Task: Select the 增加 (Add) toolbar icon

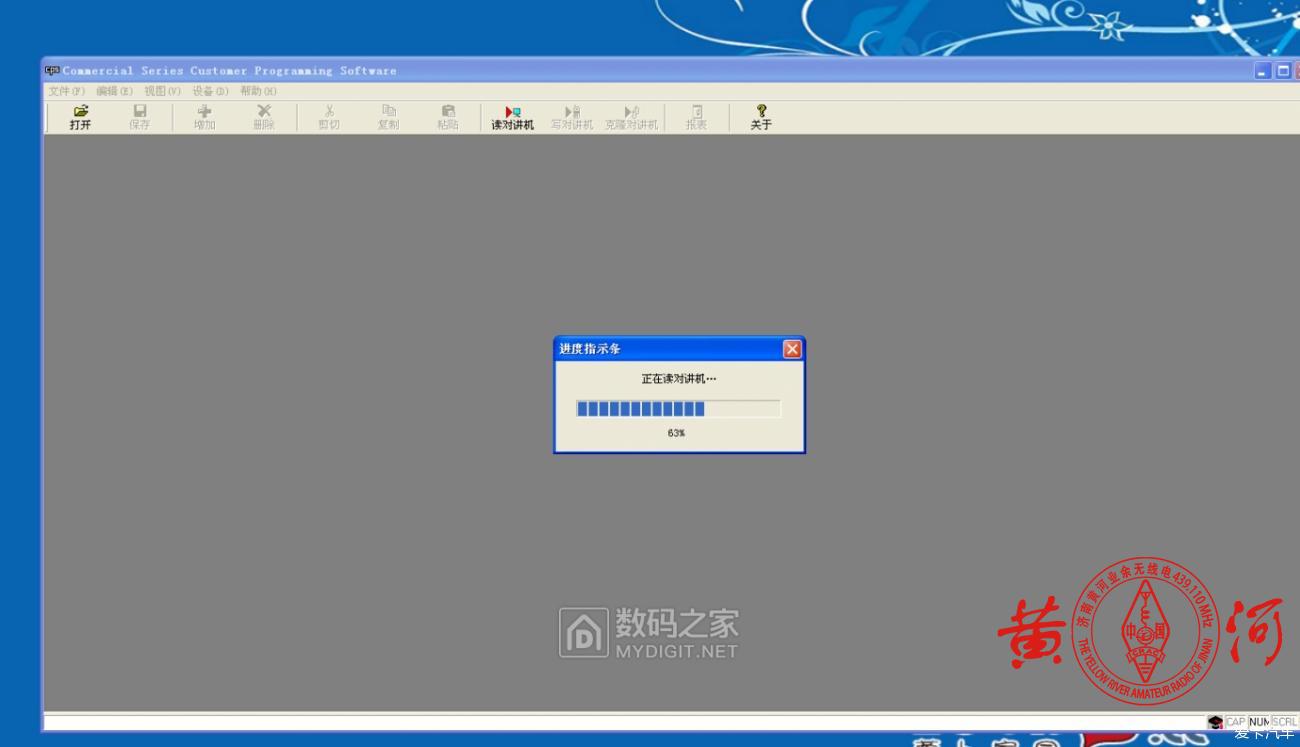Action: point(202,117)
